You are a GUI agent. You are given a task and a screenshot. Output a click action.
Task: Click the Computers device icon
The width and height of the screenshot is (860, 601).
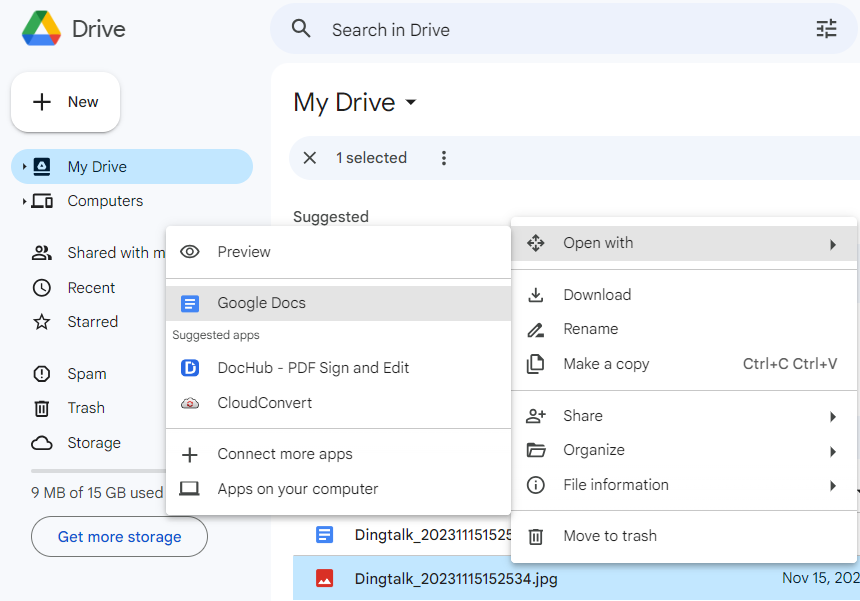(x=42, y=201)
